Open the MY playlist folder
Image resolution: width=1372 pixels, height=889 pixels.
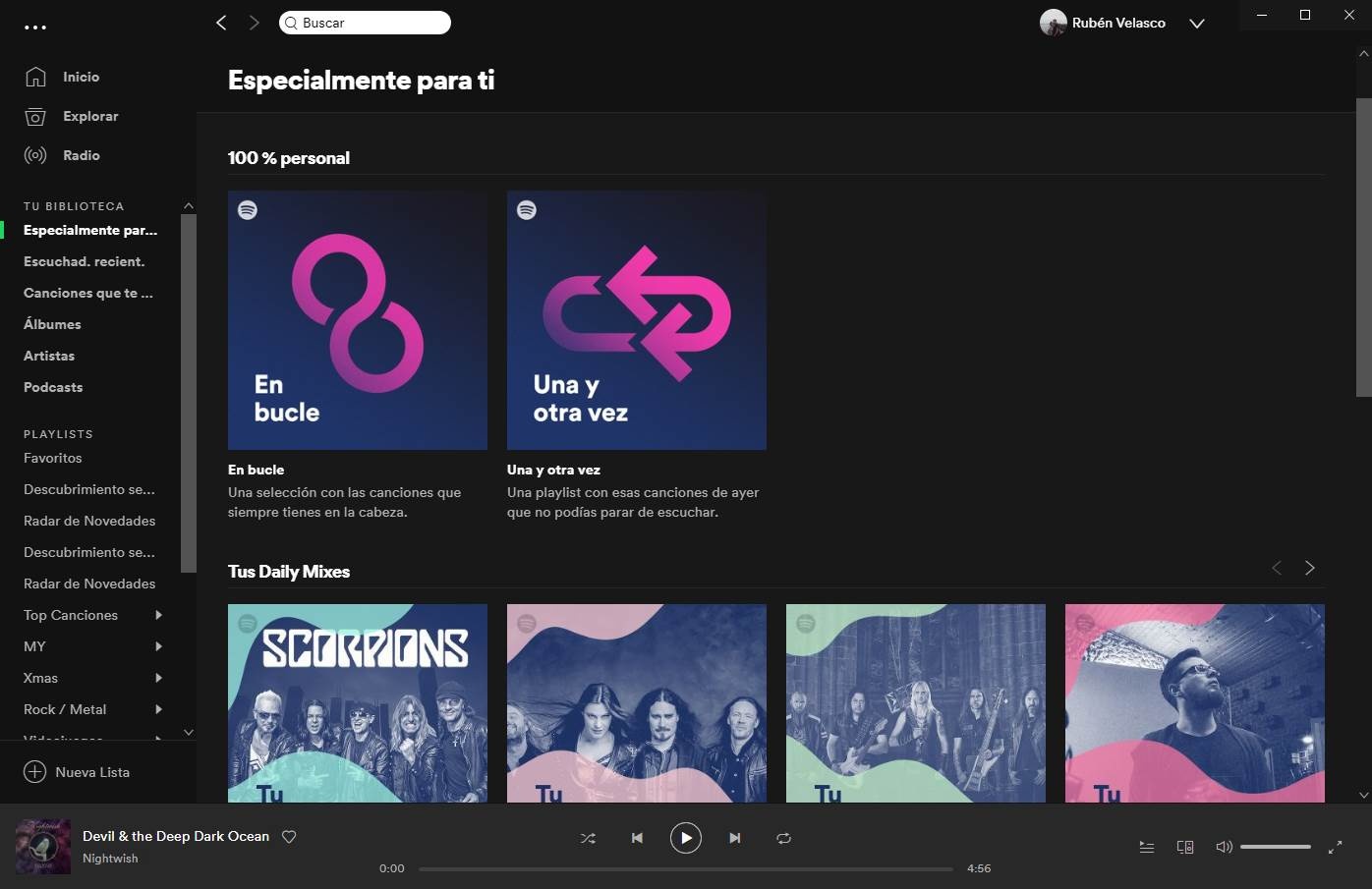click(34, 646)
